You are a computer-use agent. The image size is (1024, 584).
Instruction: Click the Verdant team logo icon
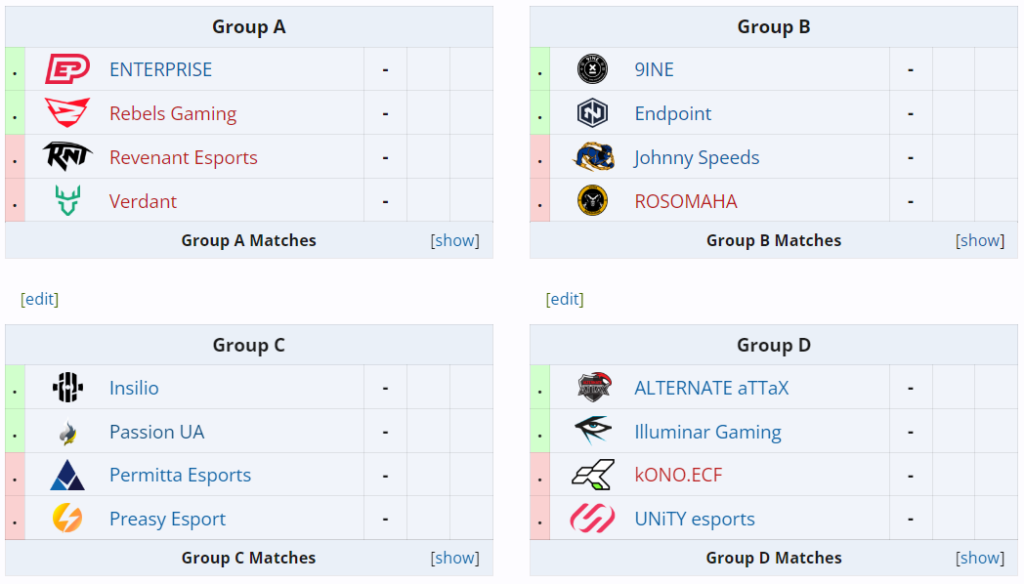pos(67,201)
